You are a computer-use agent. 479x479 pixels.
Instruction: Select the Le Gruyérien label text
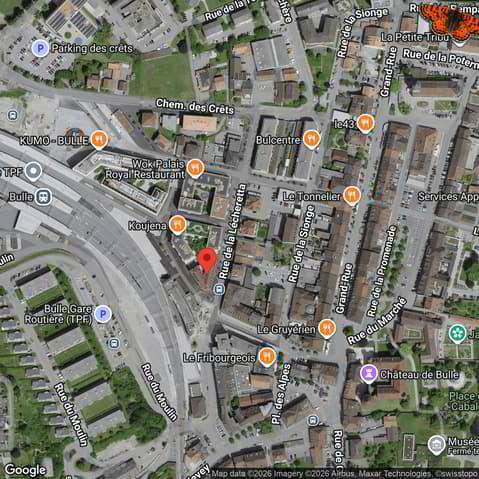coord(286,330)
